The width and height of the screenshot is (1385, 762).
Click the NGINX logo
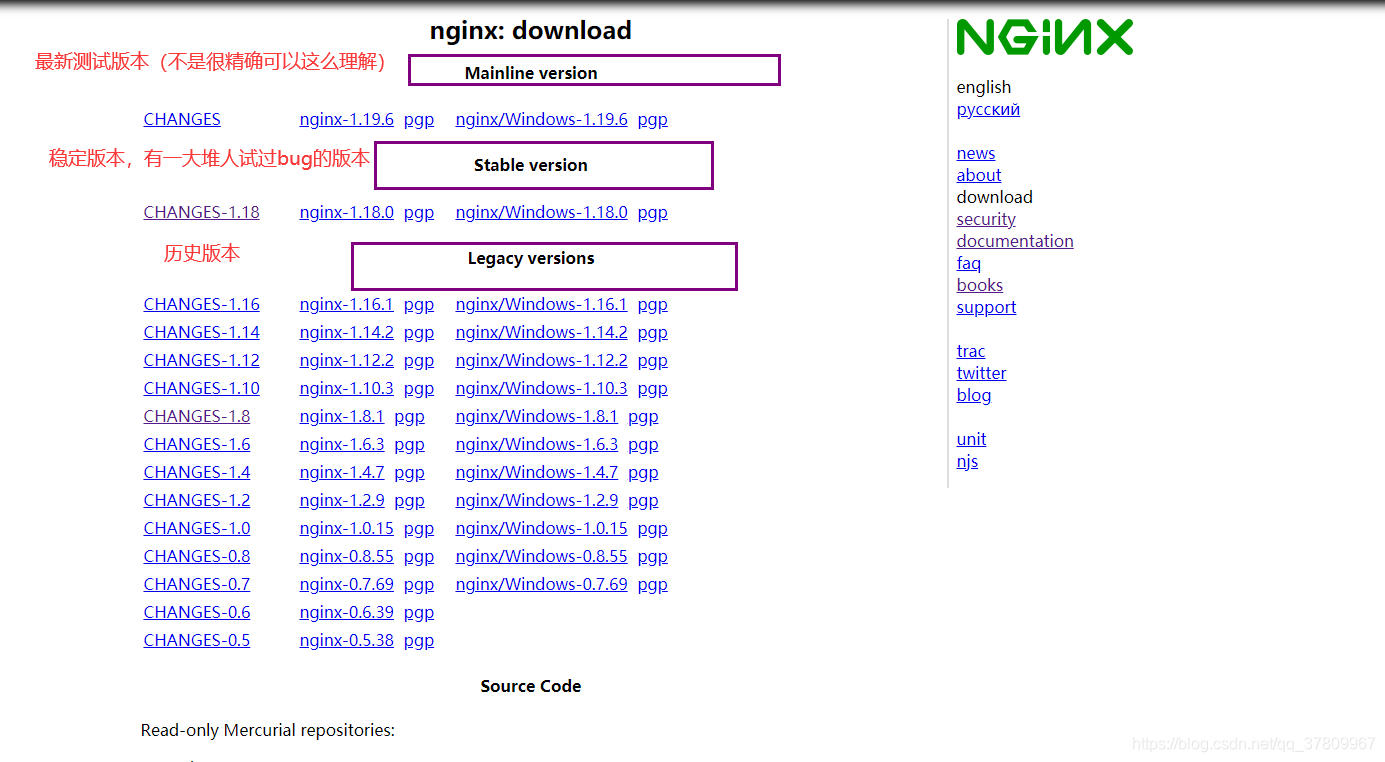[x=1044, y=37]
